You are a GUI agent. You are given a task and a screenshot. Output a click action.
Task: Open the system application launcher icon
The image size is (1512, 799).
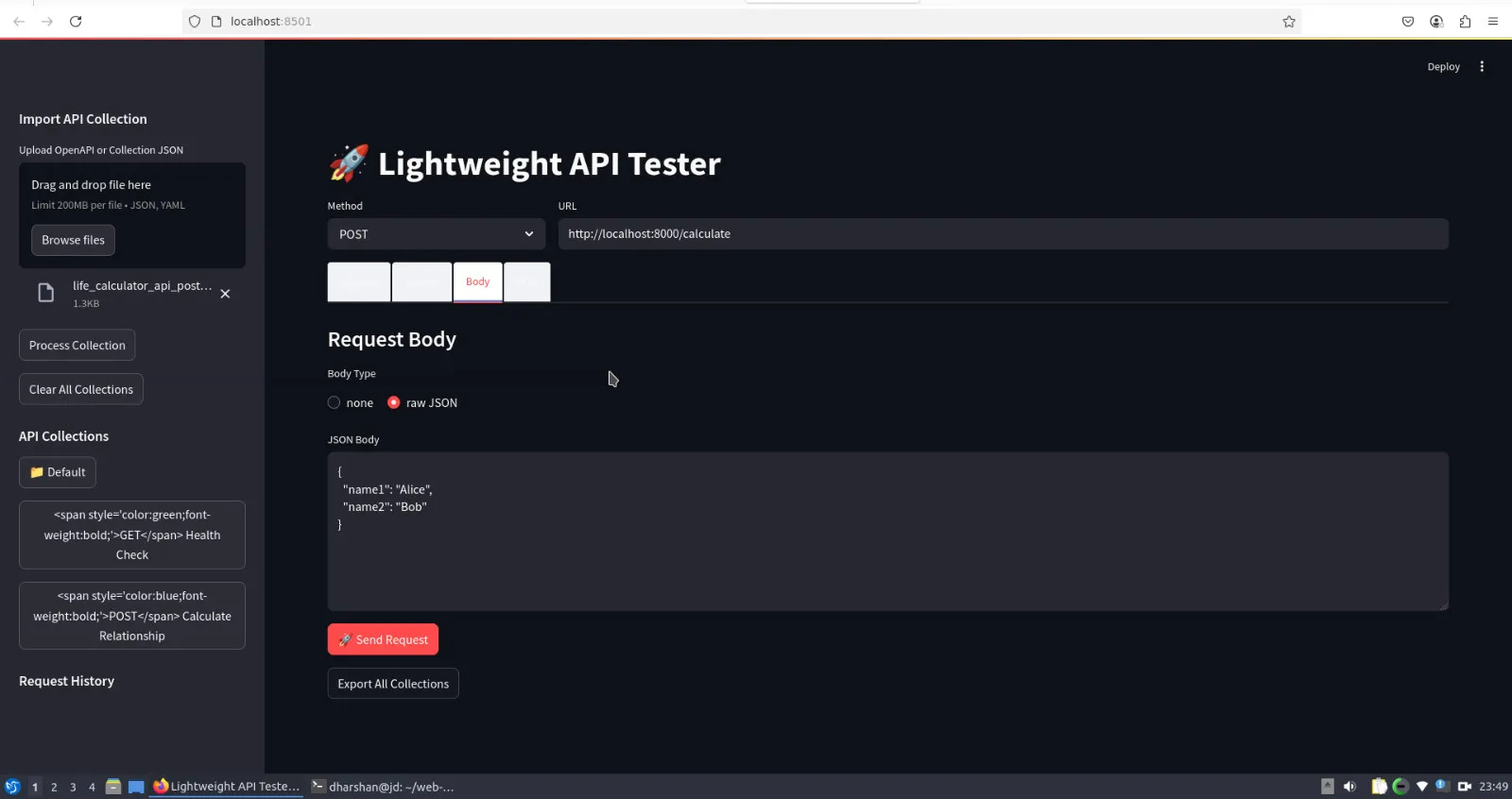tap(12, 787)
